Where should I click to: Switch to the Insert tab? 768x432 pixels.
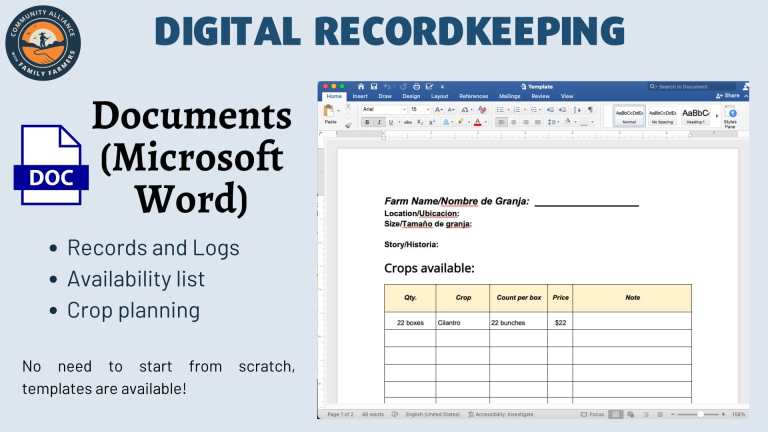(360, 96)
